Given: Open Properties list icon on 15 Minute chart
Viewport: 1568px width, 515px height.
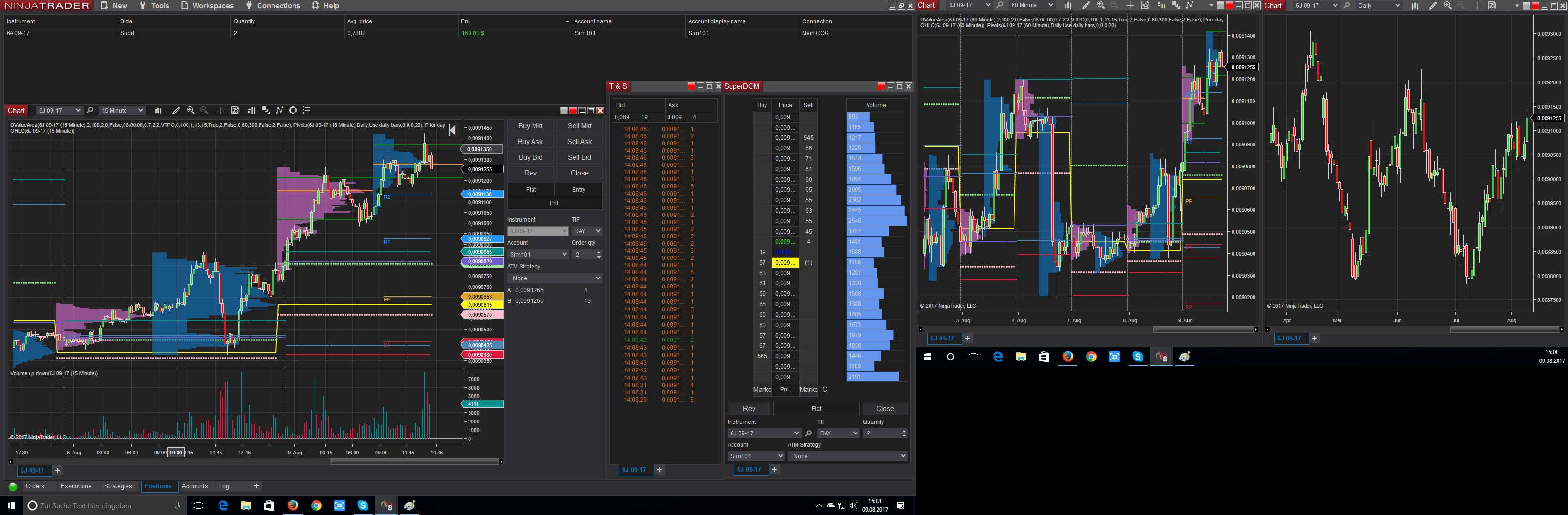Looking at the screenshot, I should point(307,111).
